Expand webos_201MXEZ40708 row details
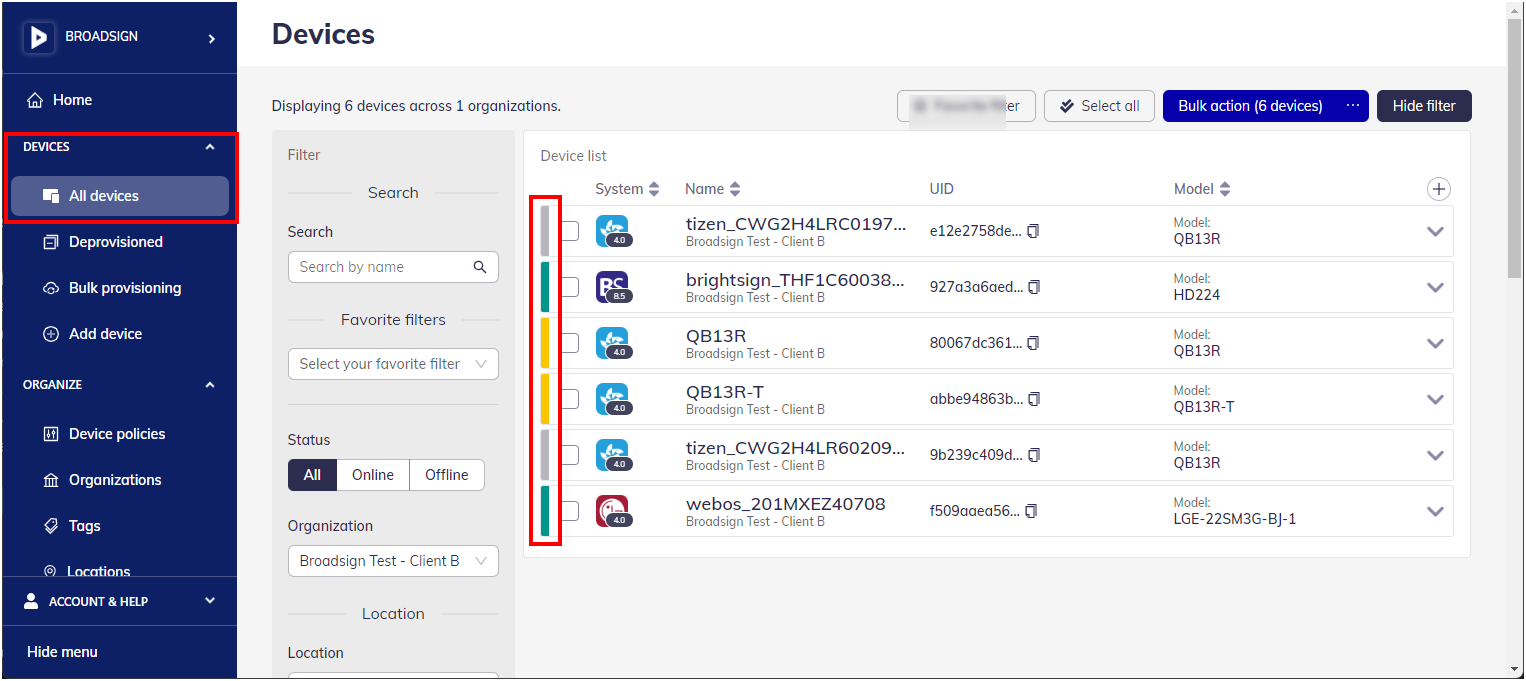1526x681 pixels. pos(1435,511)
